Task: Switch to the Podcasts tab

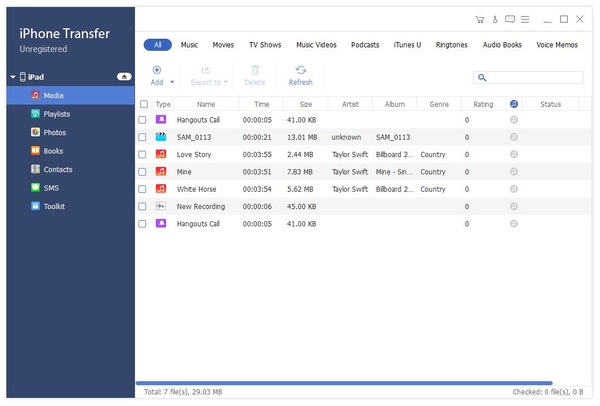Action: (x=365, y=45)
